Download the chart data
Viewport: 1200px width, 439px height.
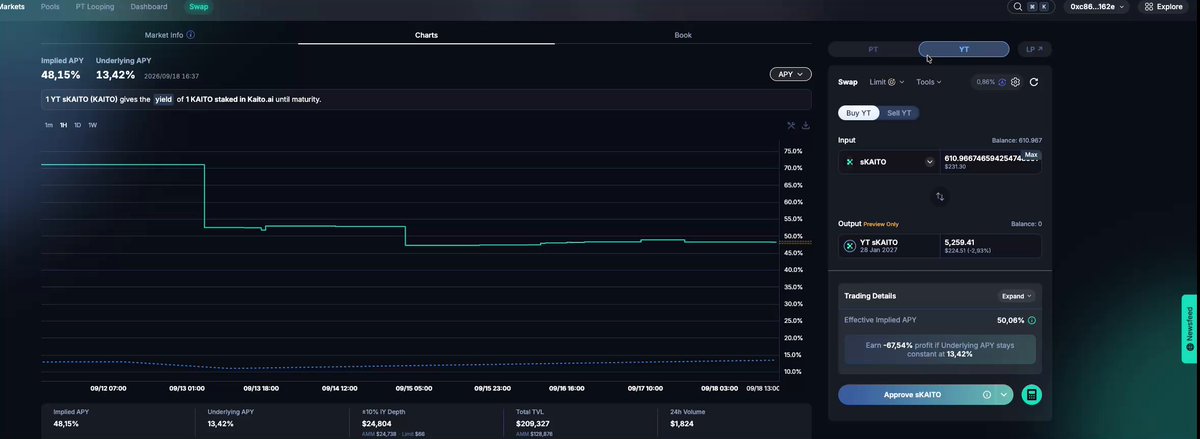tap(806, 125)
